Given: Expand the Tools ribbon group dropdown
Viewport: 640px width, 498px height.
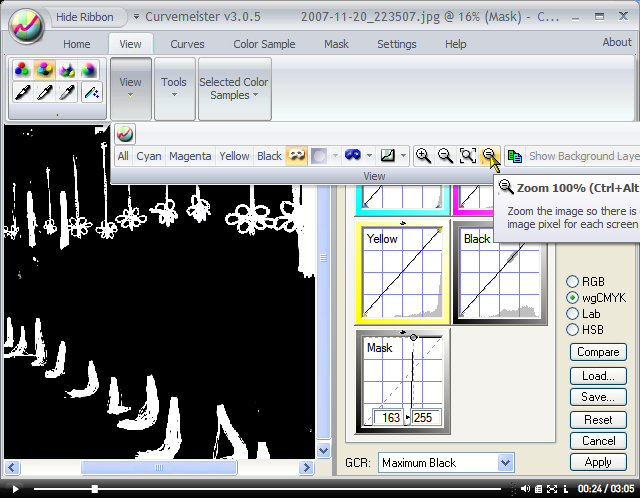Looking at the screenshot, I should click(174, 89).
